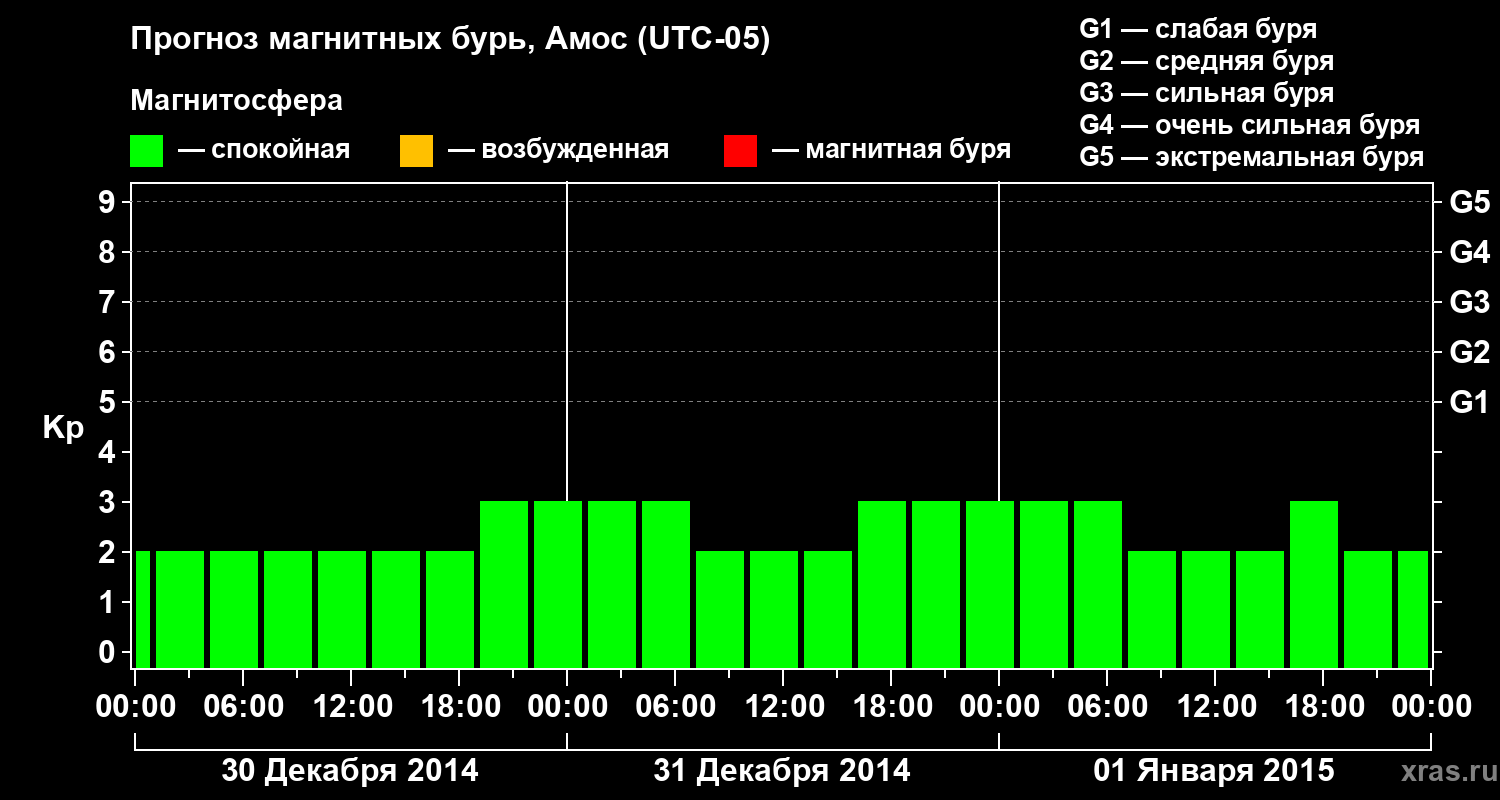Click the date label '30 Декабря 2014'
The image size is (1500, 800).
[x=350, y=771]
